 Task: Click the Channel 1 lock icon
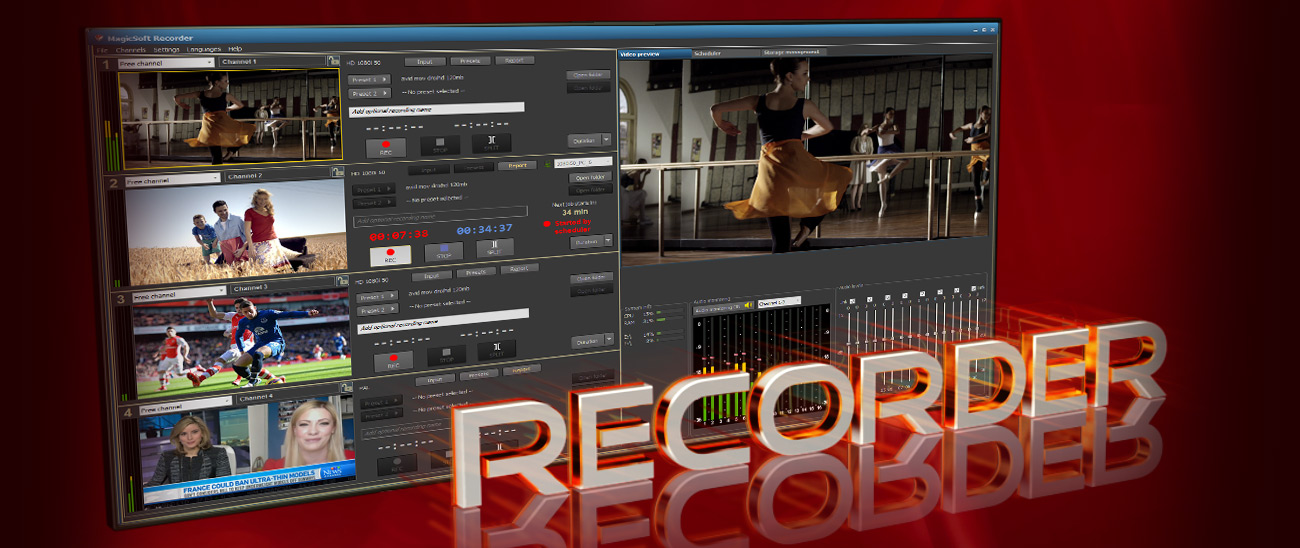click(332, 61)
